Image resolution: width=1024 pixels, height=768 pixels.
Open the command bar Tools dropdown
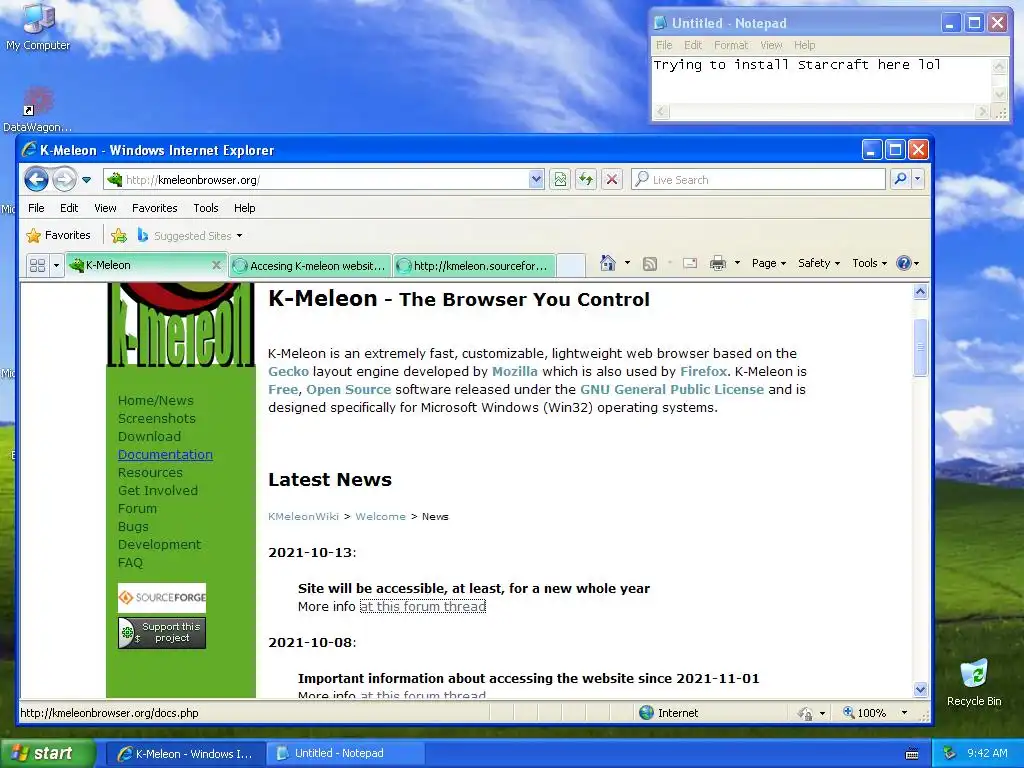click(x=869, y=263)
